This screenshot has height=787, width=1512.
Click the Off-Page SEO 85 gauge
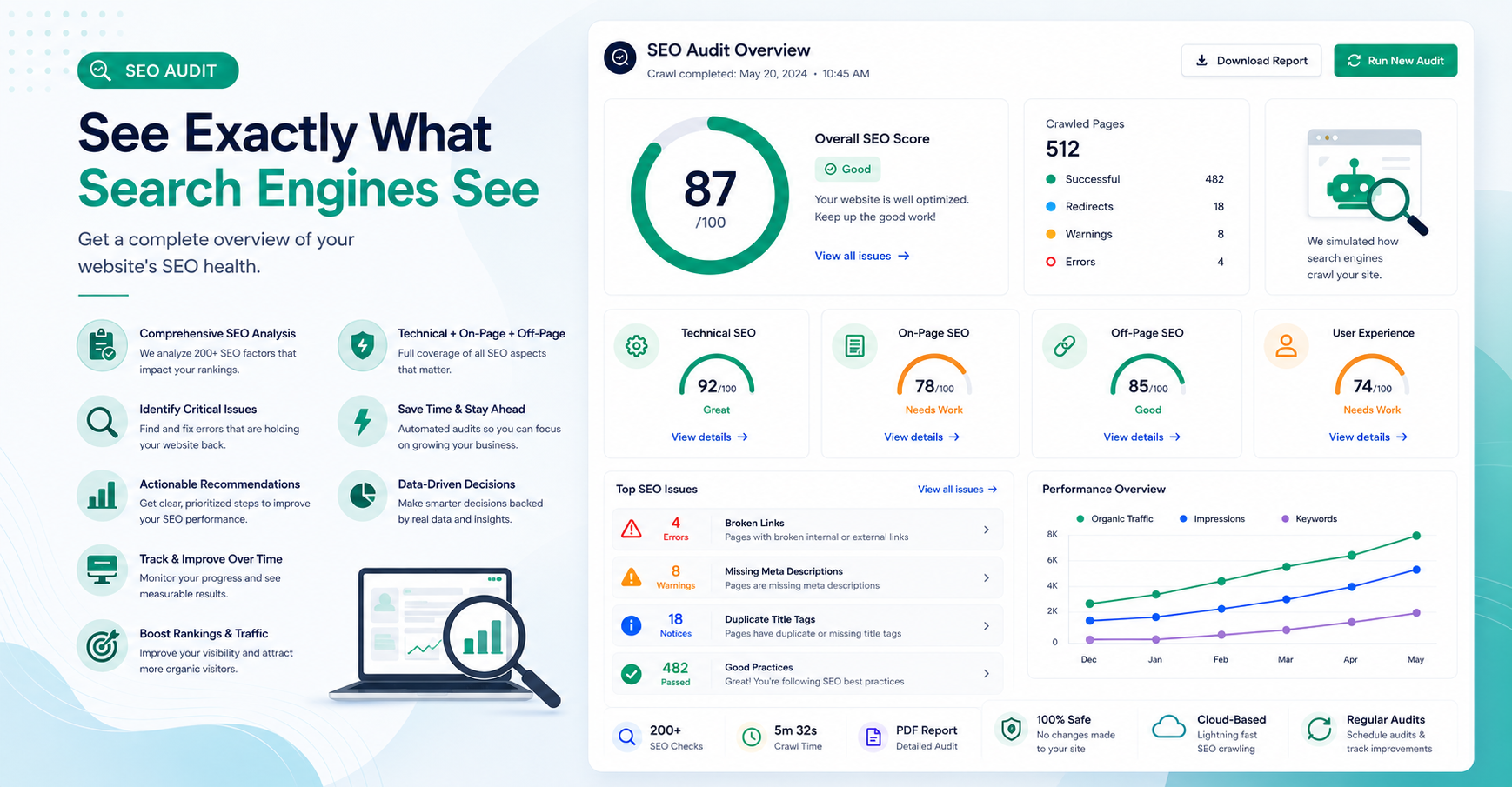[1147, 376]
